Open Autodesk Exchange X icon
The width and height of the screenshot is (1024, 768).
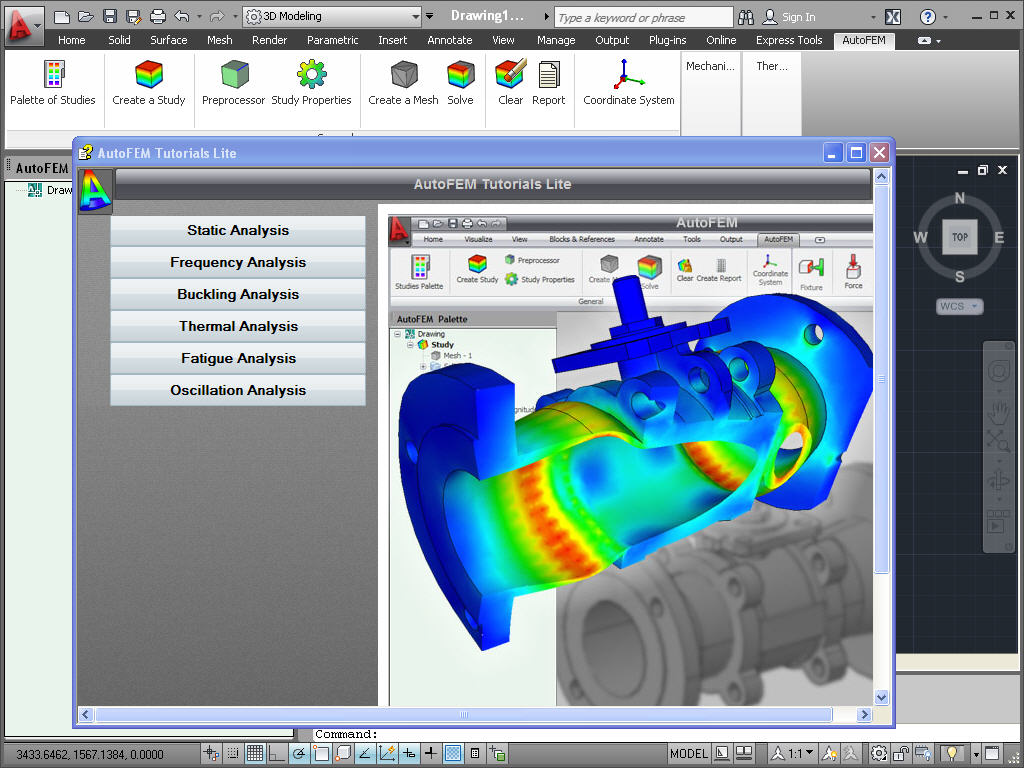coord(893,17)
